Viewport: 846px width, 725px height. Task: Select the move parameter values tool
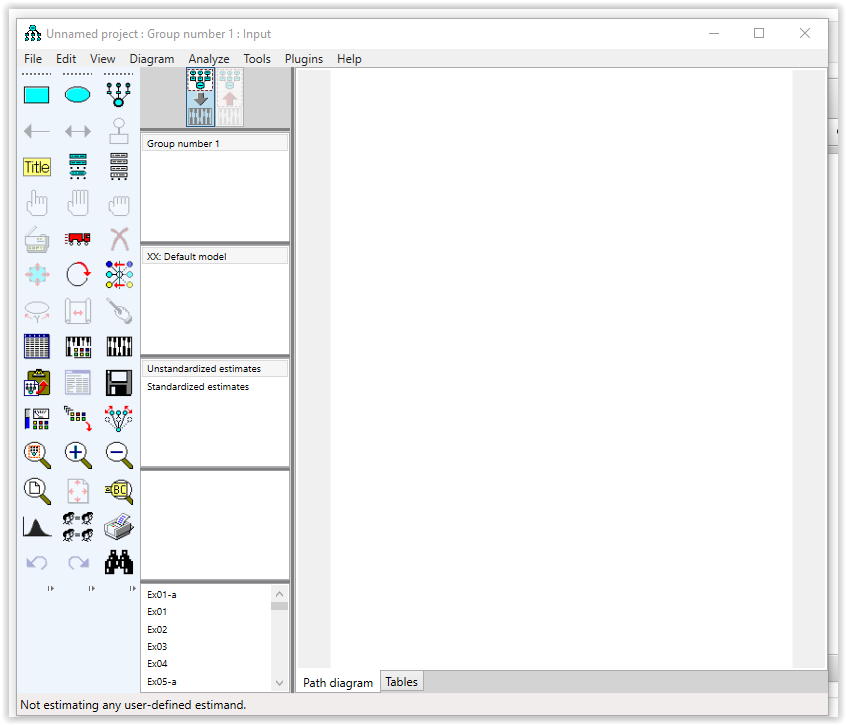tap(37, 311)
